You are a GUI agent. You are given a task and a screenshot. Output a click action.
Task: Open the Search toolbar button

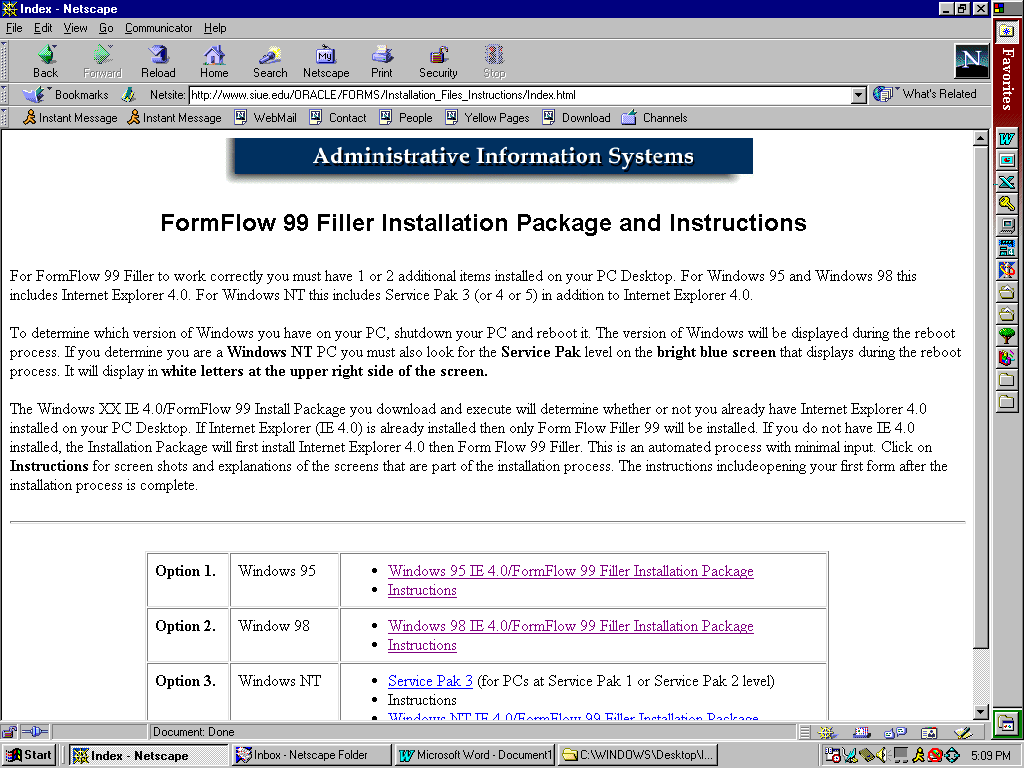click(269, 61)
